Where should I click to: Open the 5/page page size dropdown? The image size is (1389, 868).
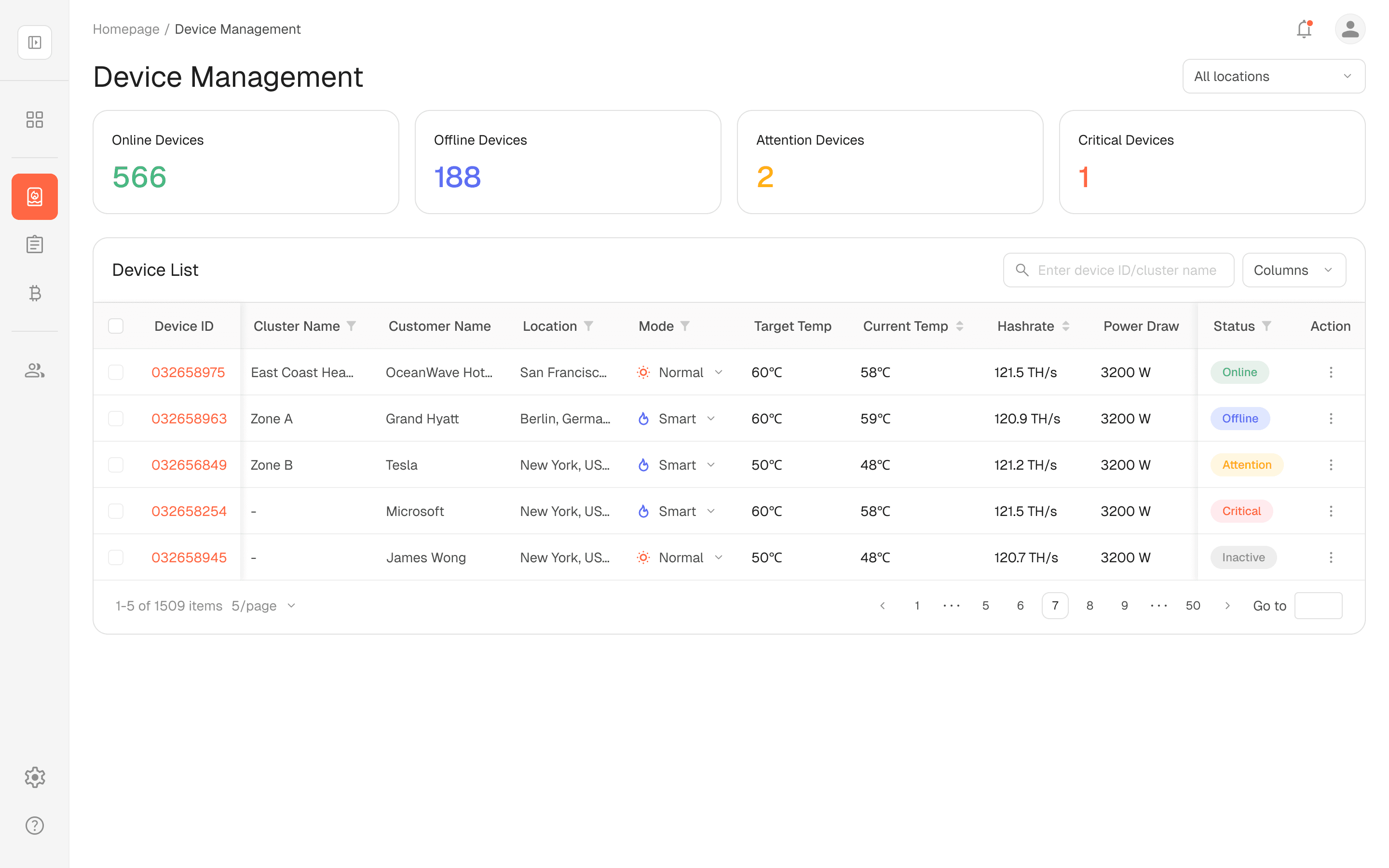tap(263, 606)
